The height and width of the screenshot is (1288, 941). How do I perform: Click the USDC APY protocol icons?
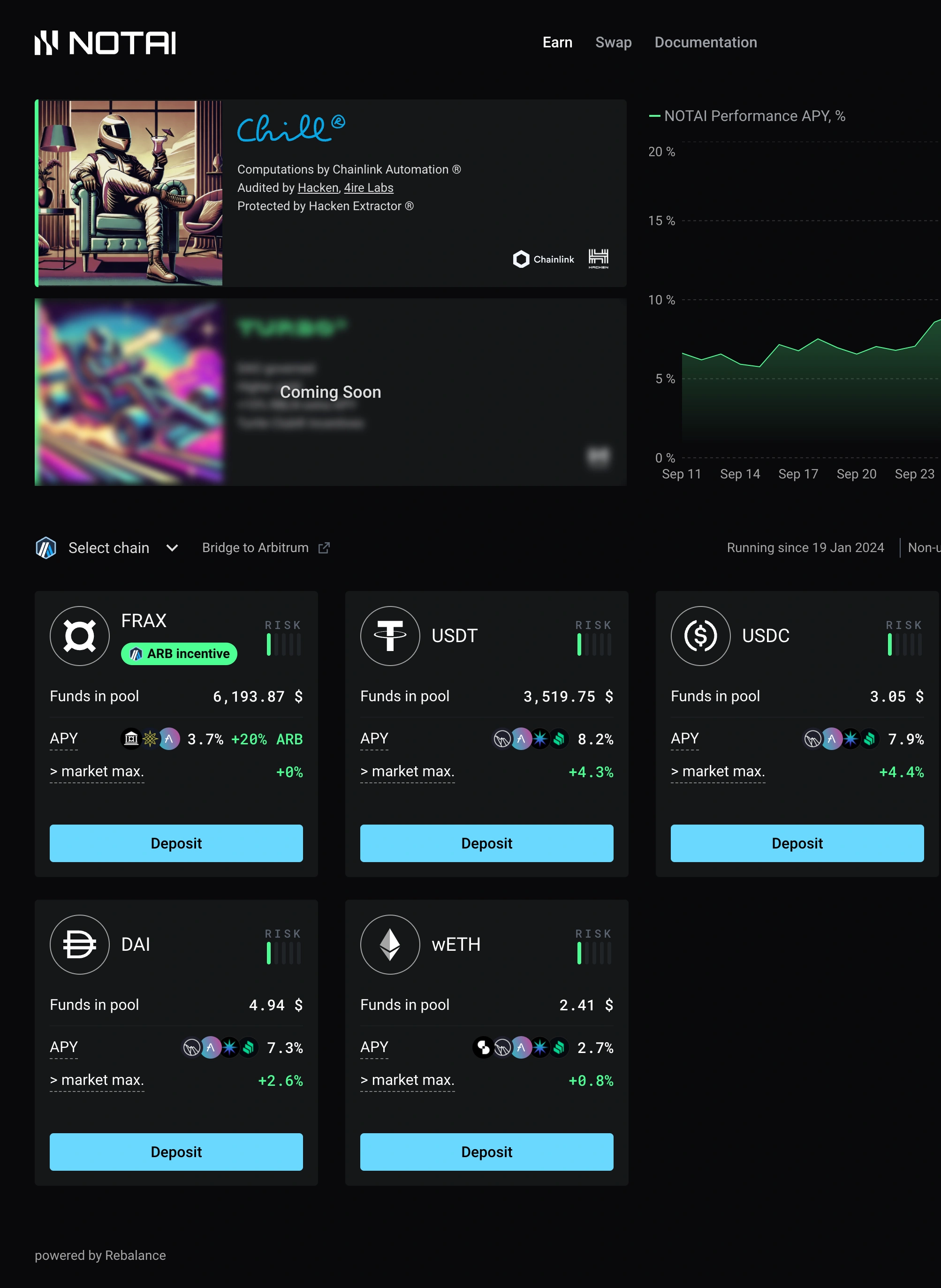click(841, 739)
